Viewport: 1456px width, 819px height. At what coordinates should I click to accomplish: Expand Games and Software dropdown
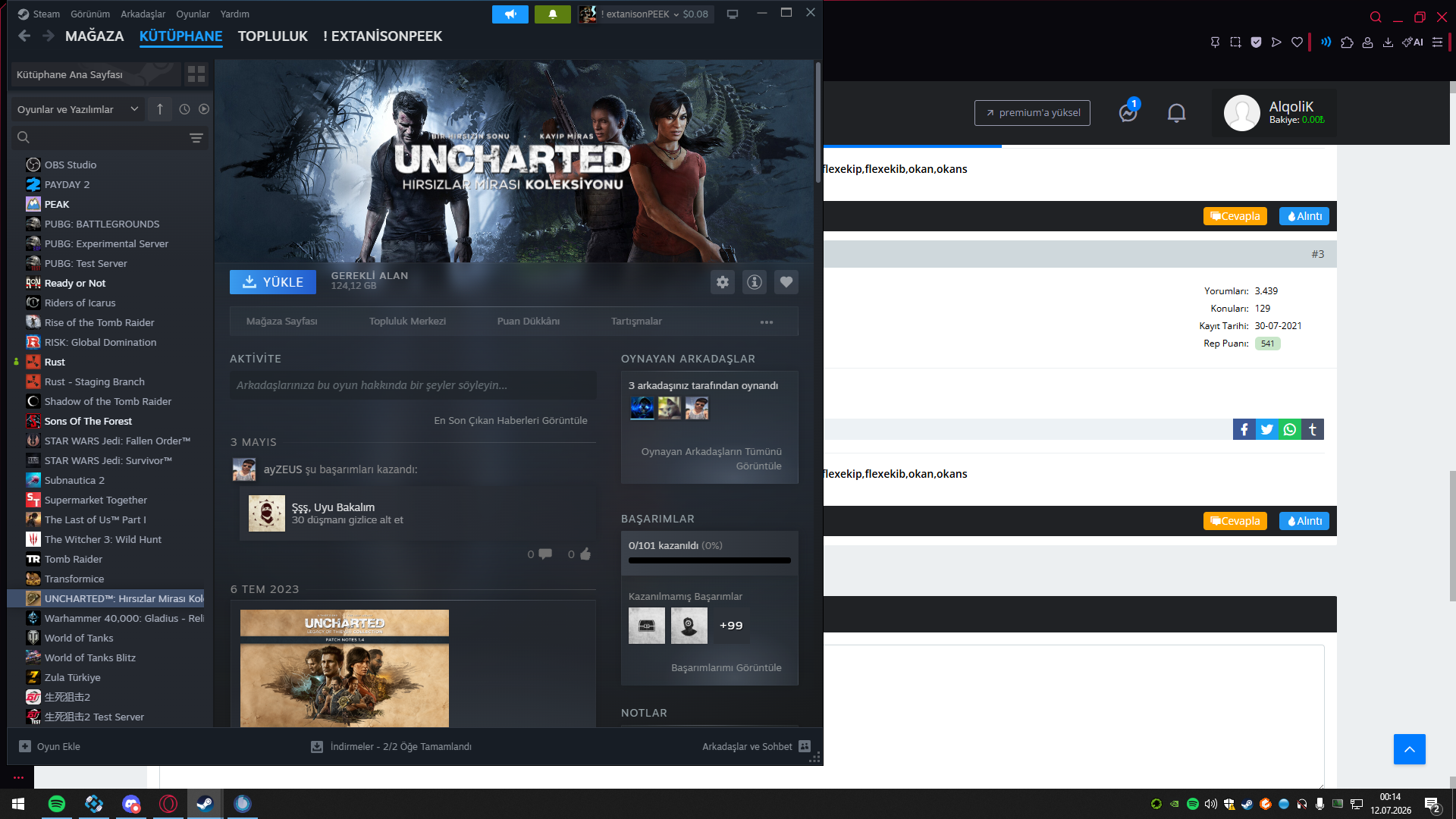pos(77,109)
